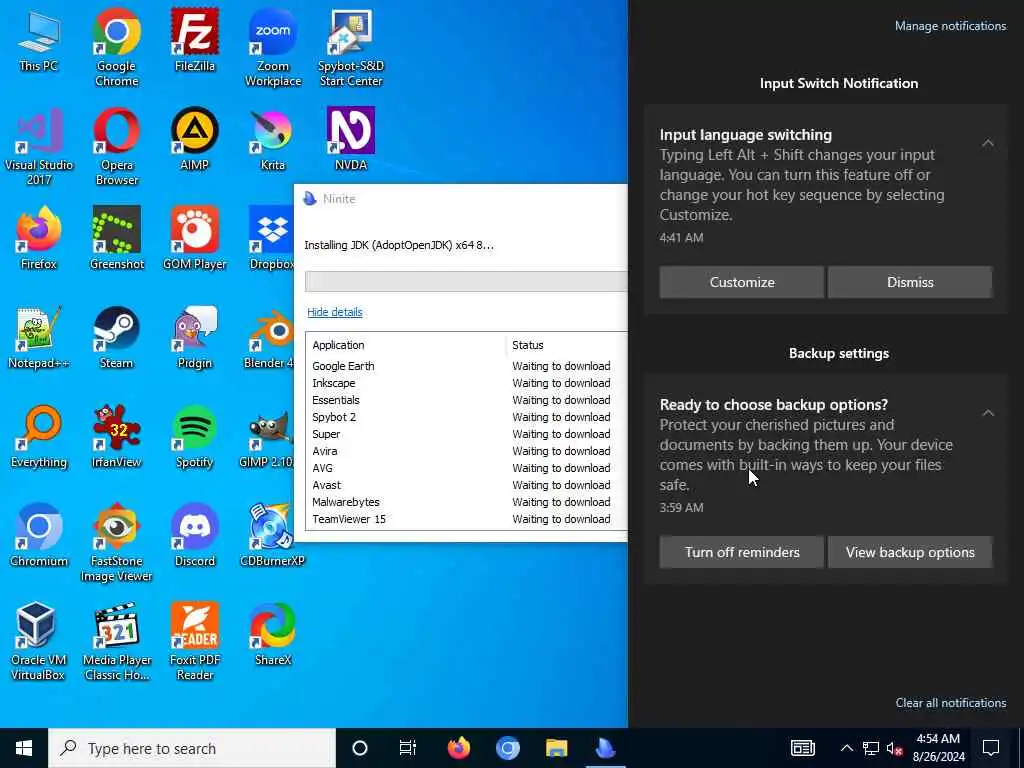
Task: Click Application column header in Ninite
Action: point(406,345)
